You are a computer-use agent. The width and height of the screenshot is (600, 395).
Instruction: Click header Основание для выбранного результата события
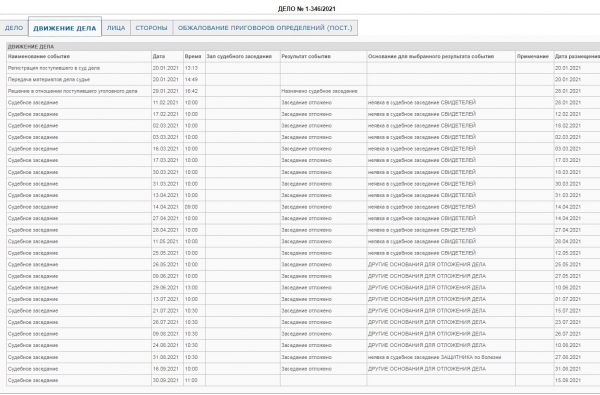pos(431,57)
